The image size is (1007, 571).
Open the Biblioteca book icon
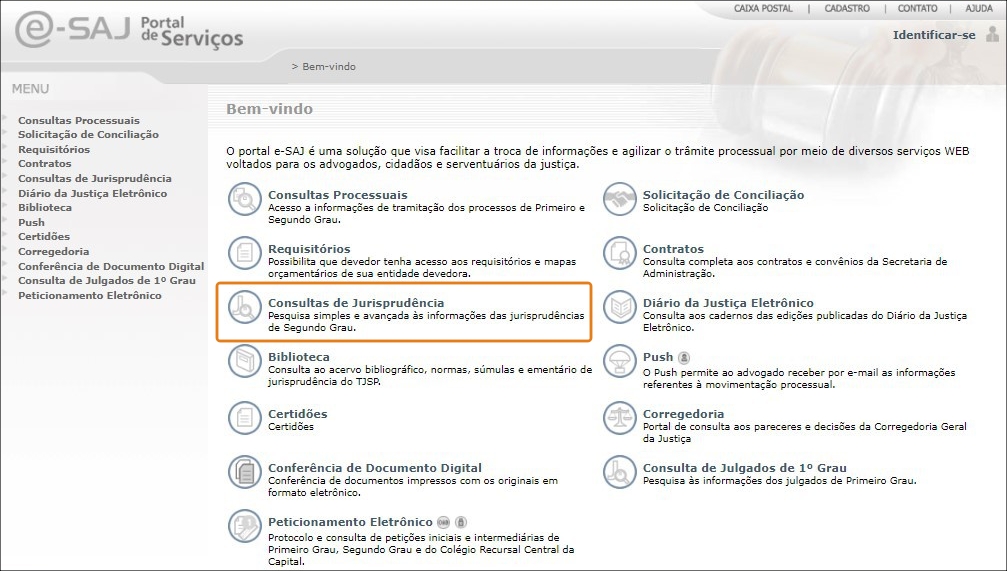coord(245,361)
